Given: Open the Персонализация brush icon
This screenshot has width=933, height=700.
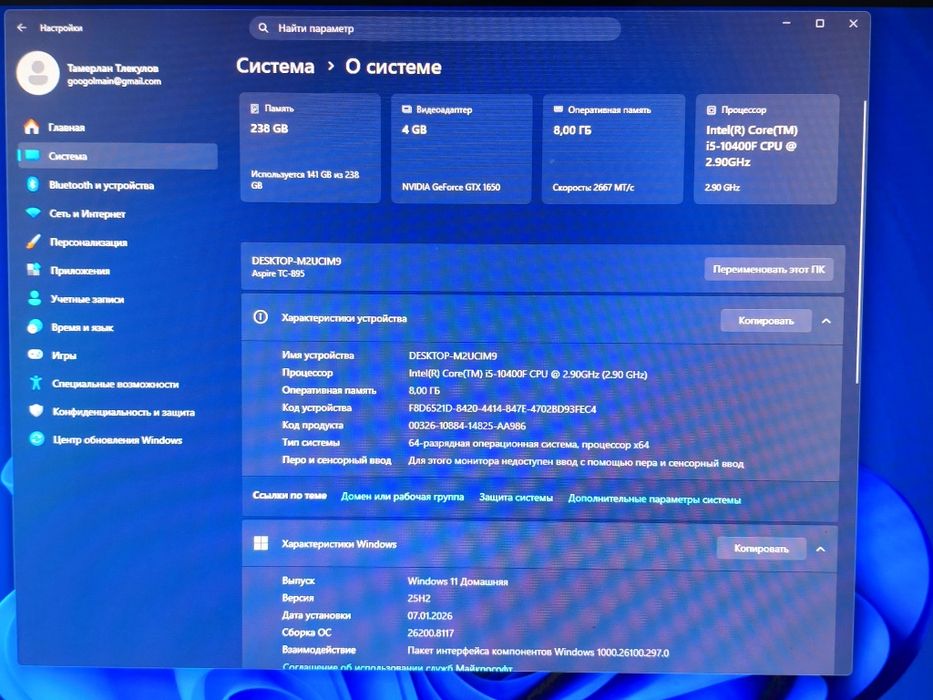Looking at the screenshot, I should 33,241.
